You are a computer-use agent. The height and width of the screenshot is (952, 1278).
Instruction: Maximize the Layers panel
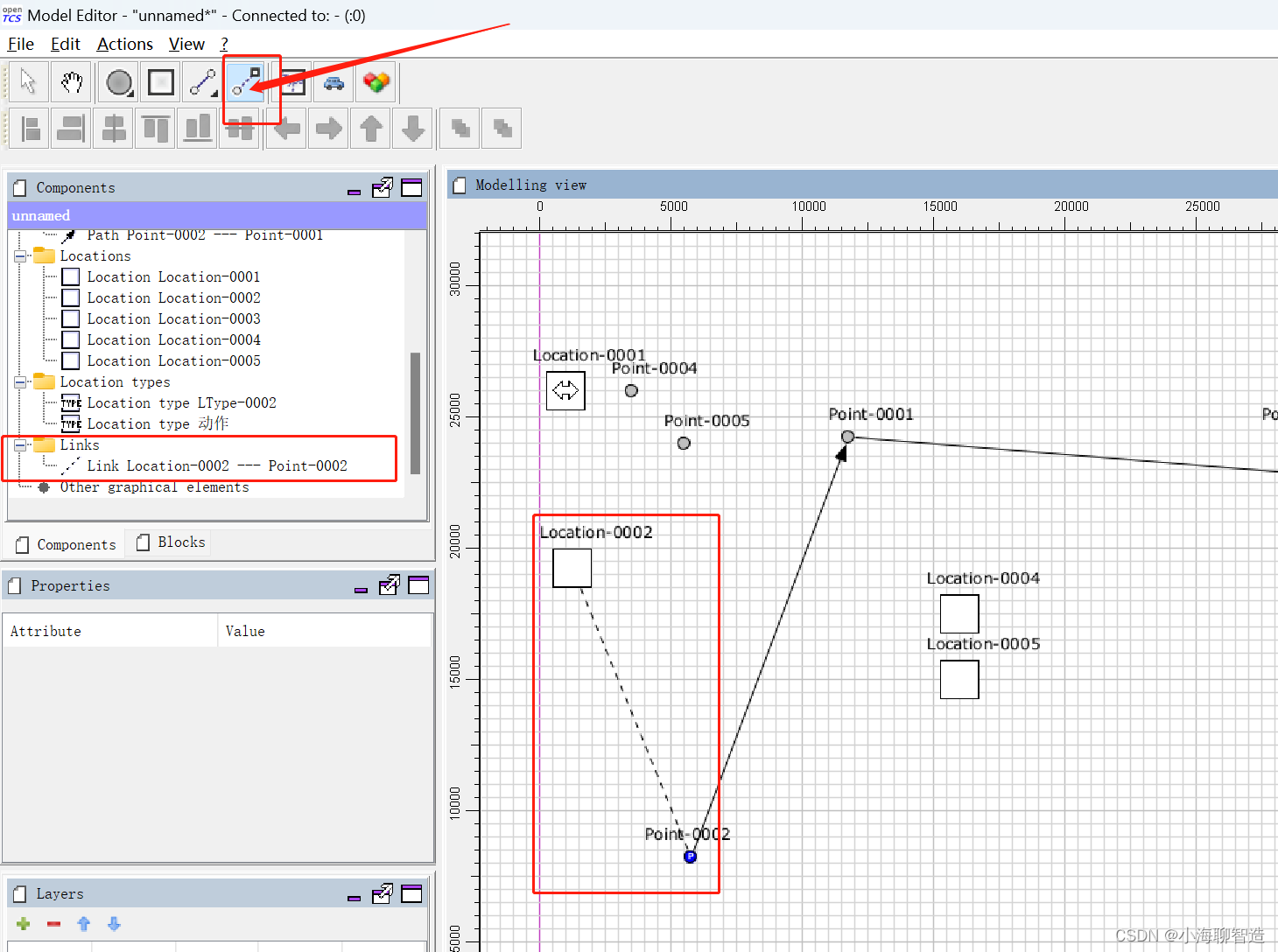pyautogui.click(x=411, y=893)
